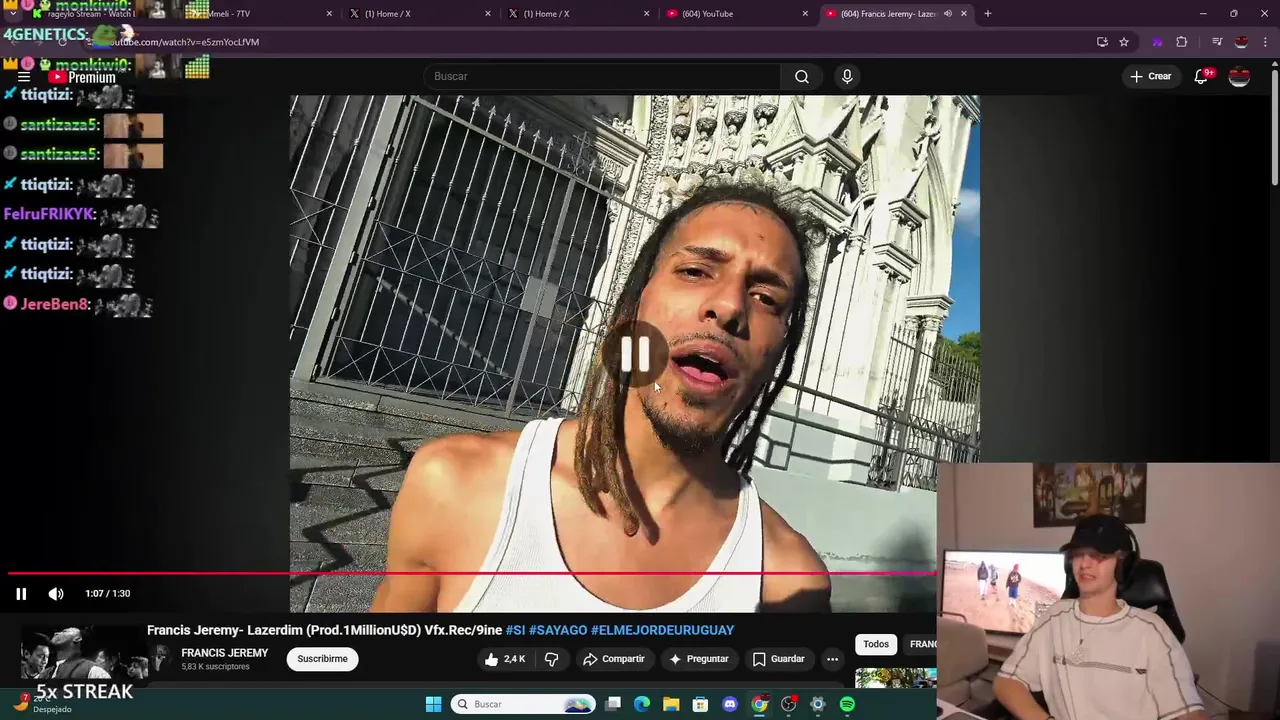
Task: Save the video with Guardar
Action: tap(778, 659)
